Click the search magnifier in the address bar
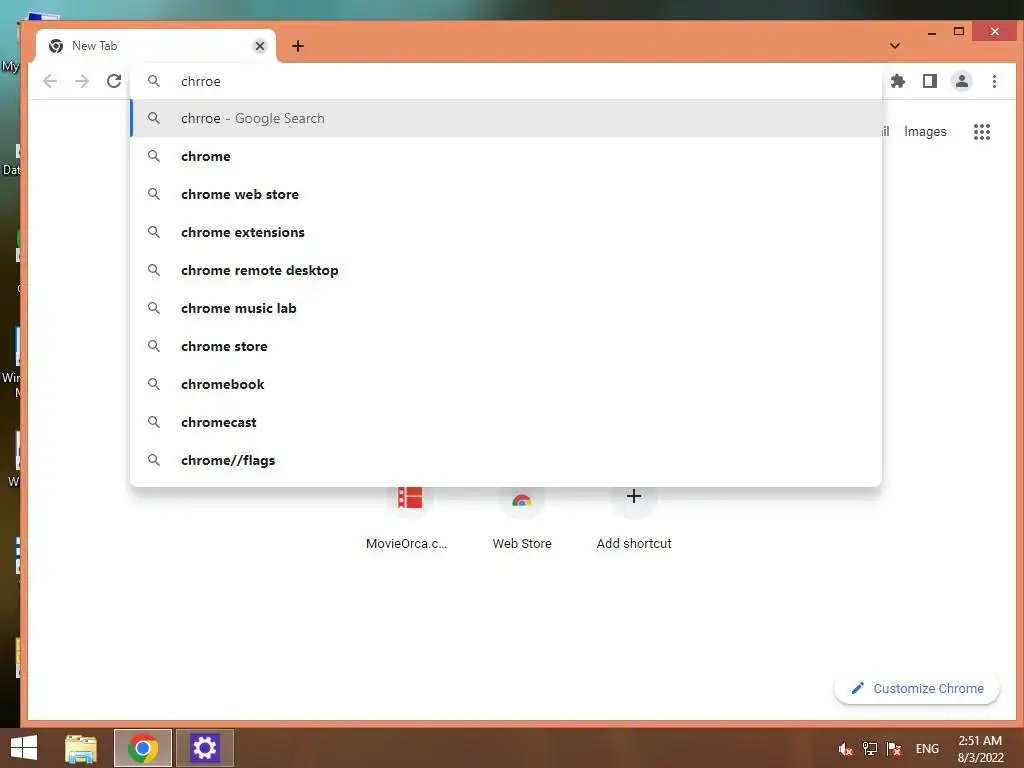Viewport: 1024px width, 768px height. pyautogui.click(x=154, y=81)
